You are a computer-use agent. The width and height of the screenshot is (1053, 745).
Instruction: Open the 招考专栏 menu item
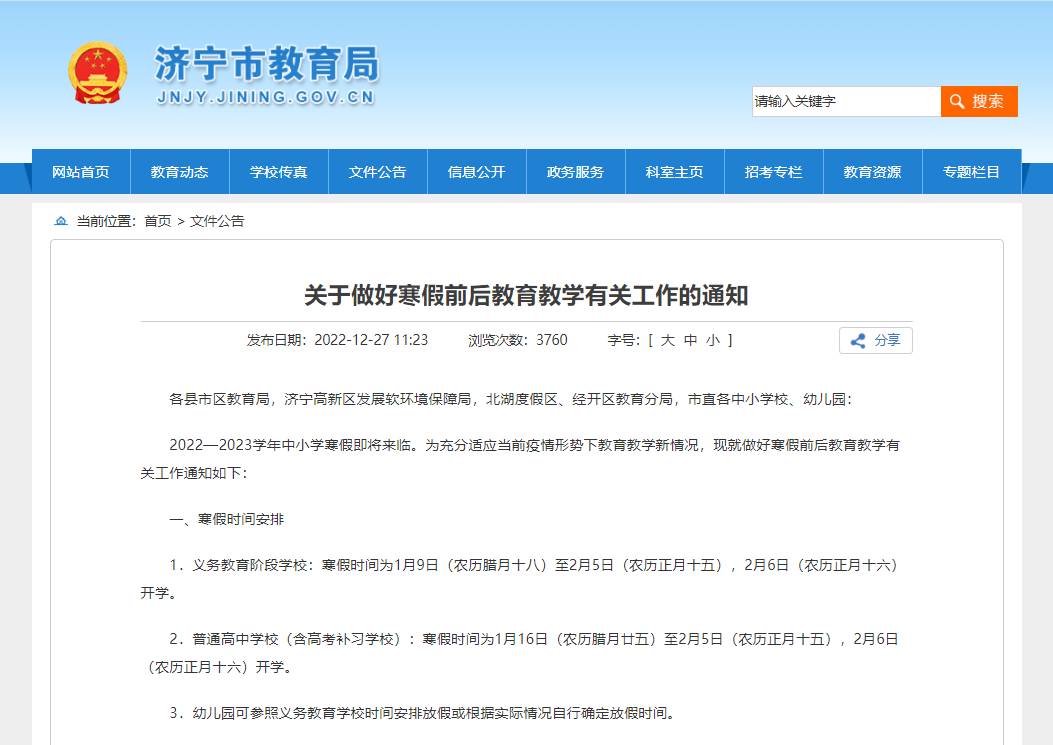[x=774, y=171]
